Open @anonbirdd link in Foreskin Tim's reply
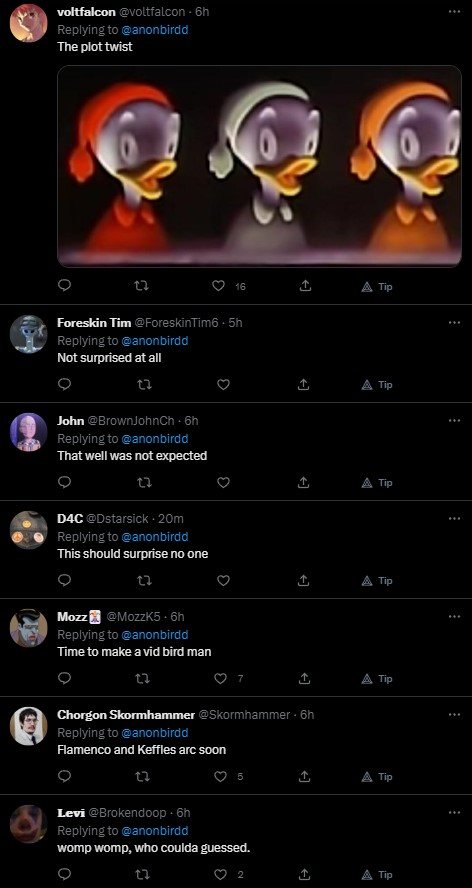 [x=155, y=340]
